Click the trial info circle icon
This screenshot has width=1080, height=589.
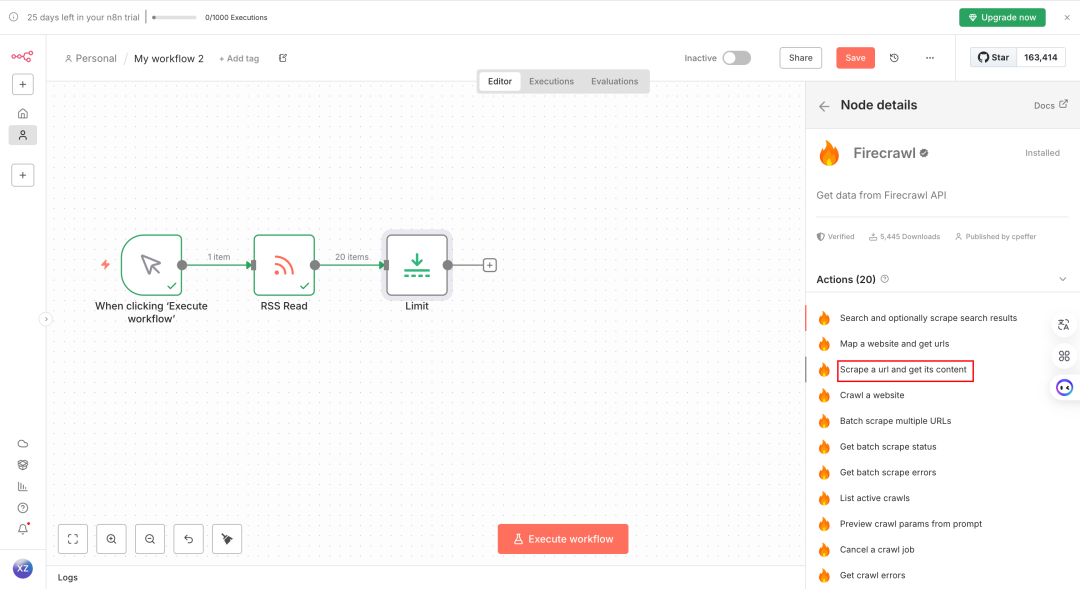coord(13,17)
